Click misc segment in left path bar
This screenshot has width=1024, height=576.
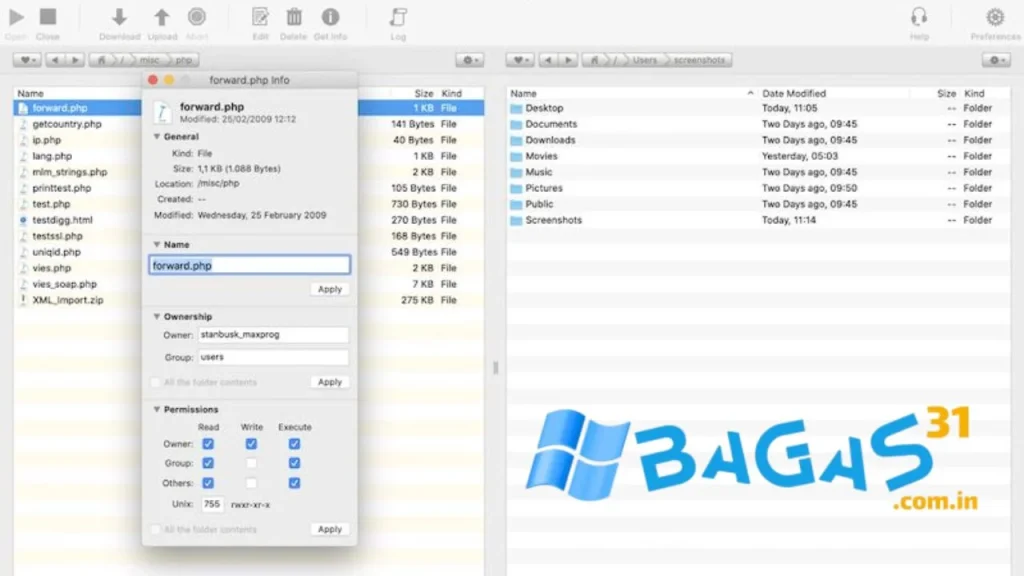click(x=149, y=60)
